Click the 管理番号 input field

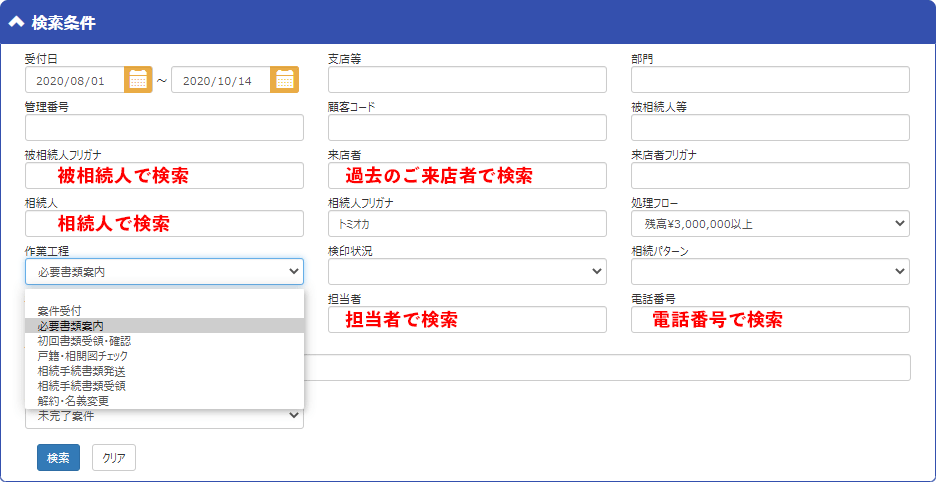tap(164, 128)
